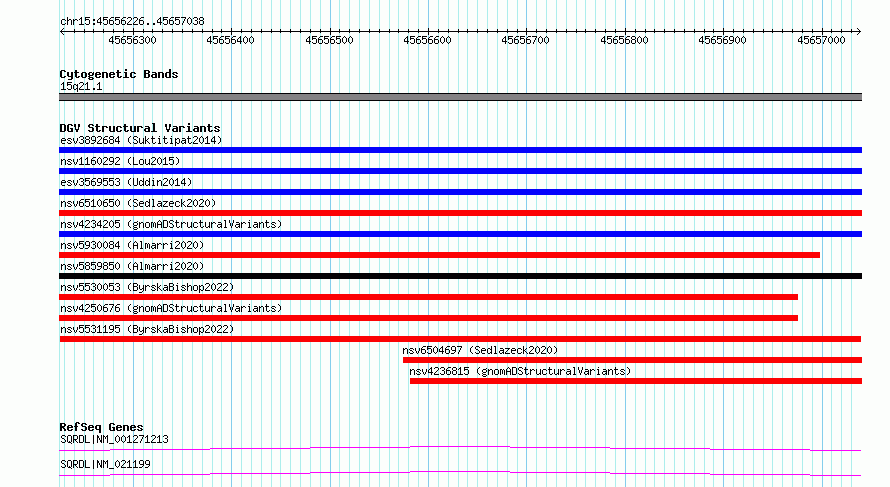890x487 pixels.
Task: Click the magenta line of SQRDL|NM_021199
Action: coord(460,474)
